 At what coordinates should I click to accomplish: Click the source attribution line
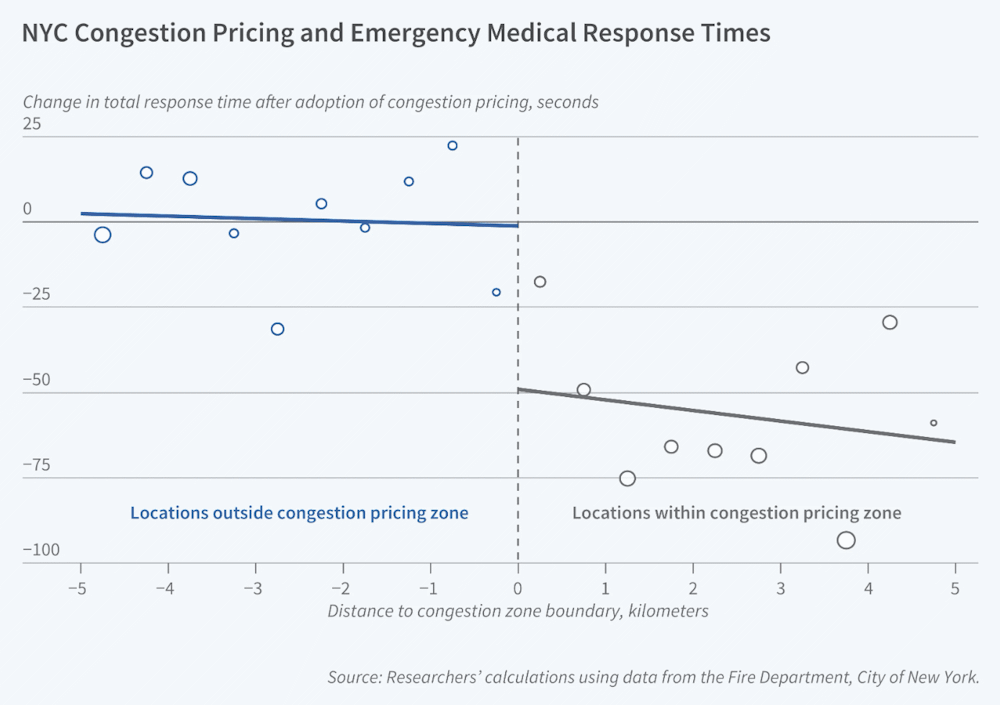[x=653, y=677]
